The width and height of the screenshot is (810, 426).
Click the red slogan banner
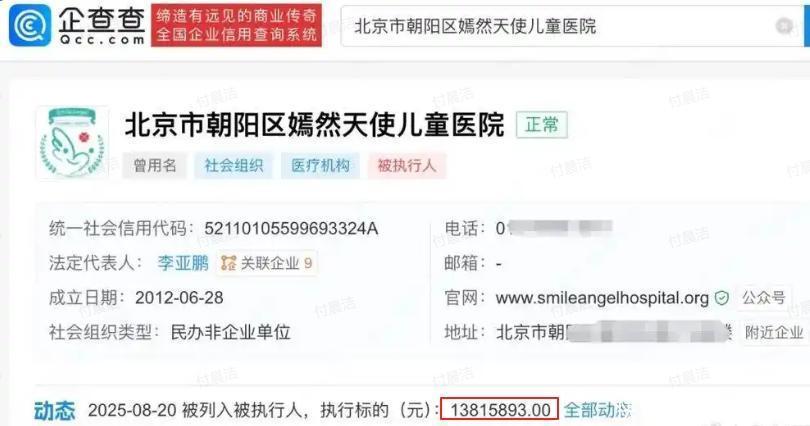point(237,25)
